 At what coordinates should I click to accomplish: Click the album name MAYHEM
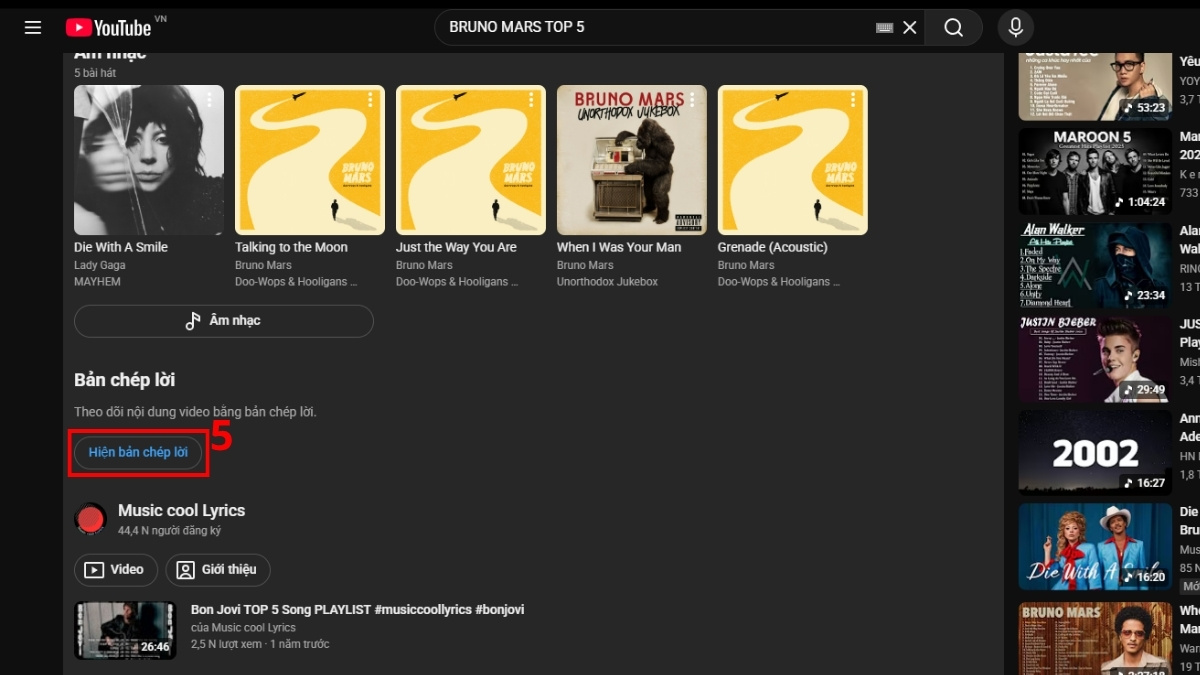(95, 282)
